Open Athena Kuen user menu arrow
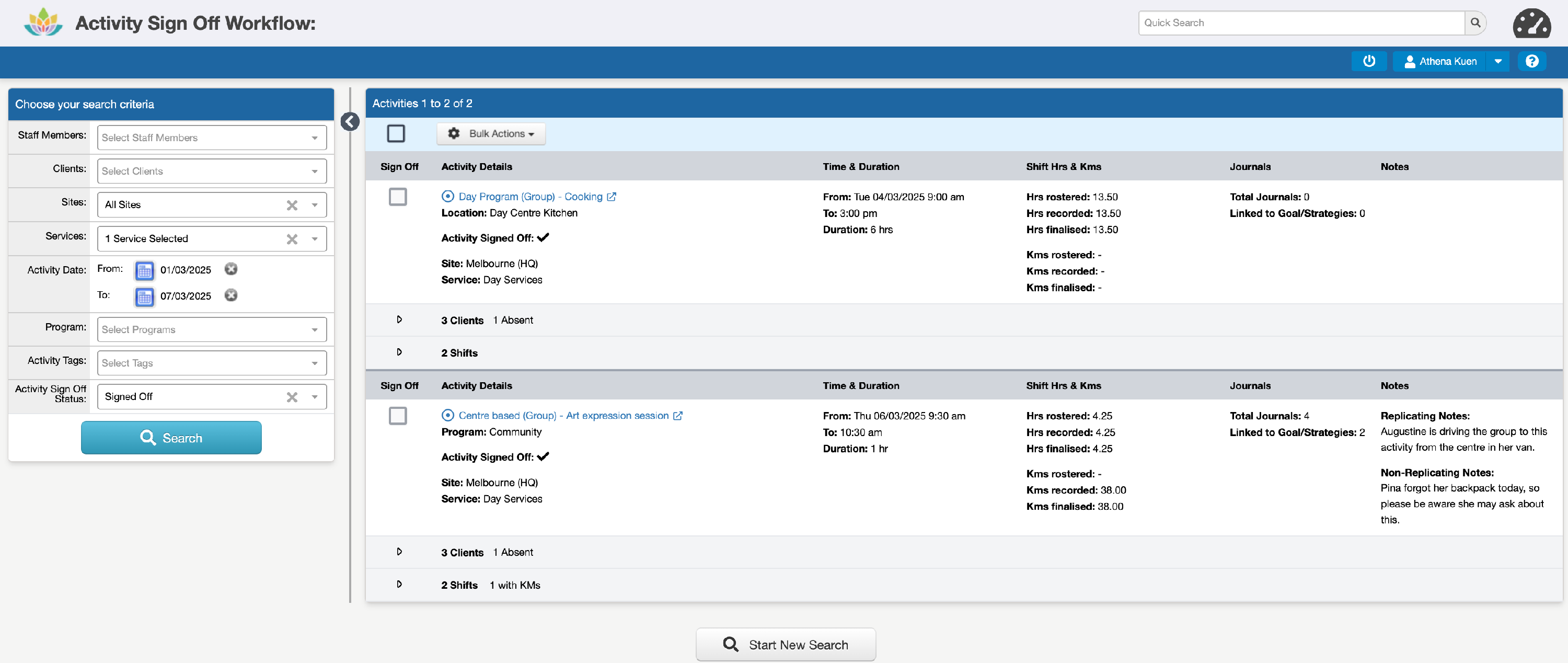This screenshot has width=1568, height=663. (1497, 61)
